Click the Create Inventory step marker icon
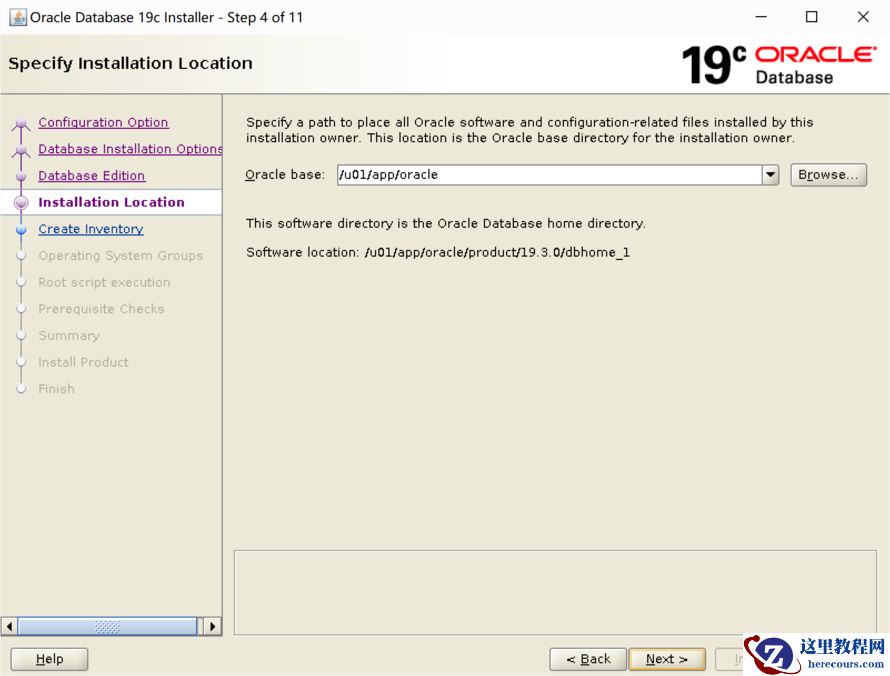Screen dimensions: 890x676 21,229
